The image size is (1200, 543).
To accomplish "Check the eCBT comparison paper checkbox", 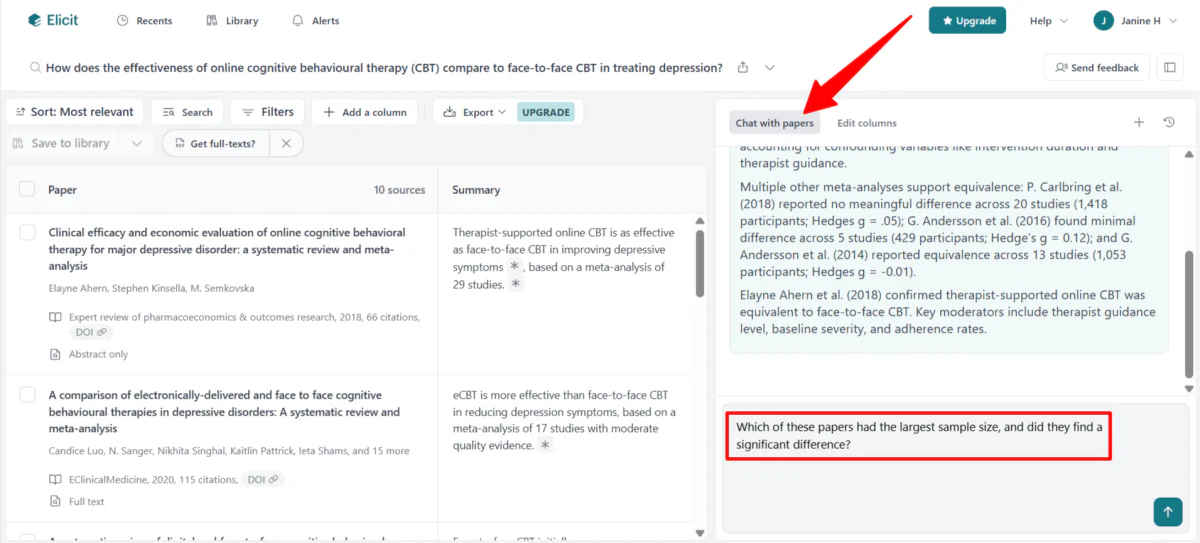I will [x=27, y=395].
